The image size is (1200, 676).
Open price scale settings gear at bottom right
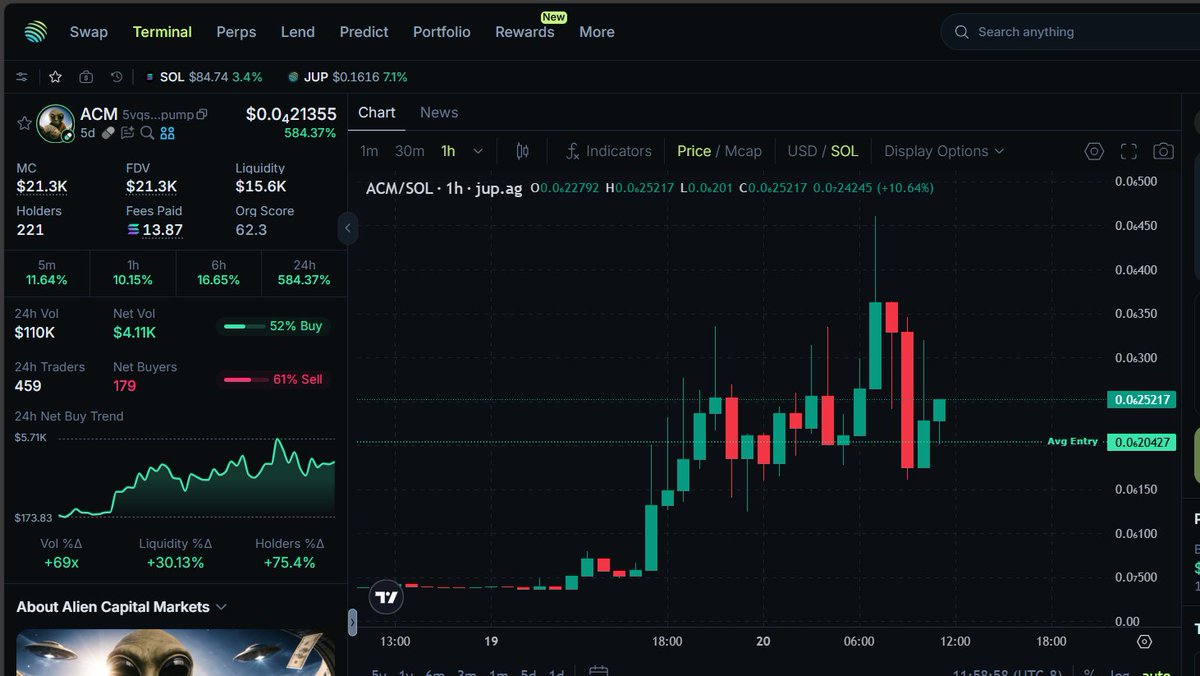click(1145, 641)
